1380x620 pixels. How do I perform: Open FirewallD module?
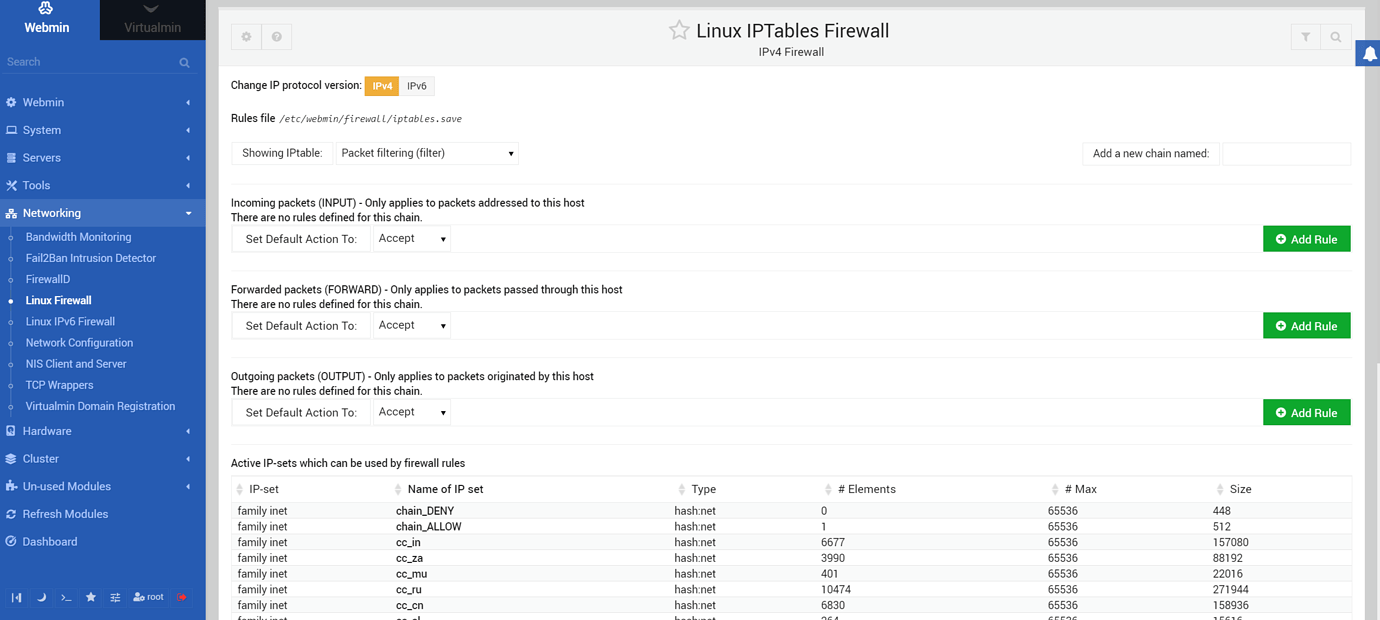coord(48,279)
